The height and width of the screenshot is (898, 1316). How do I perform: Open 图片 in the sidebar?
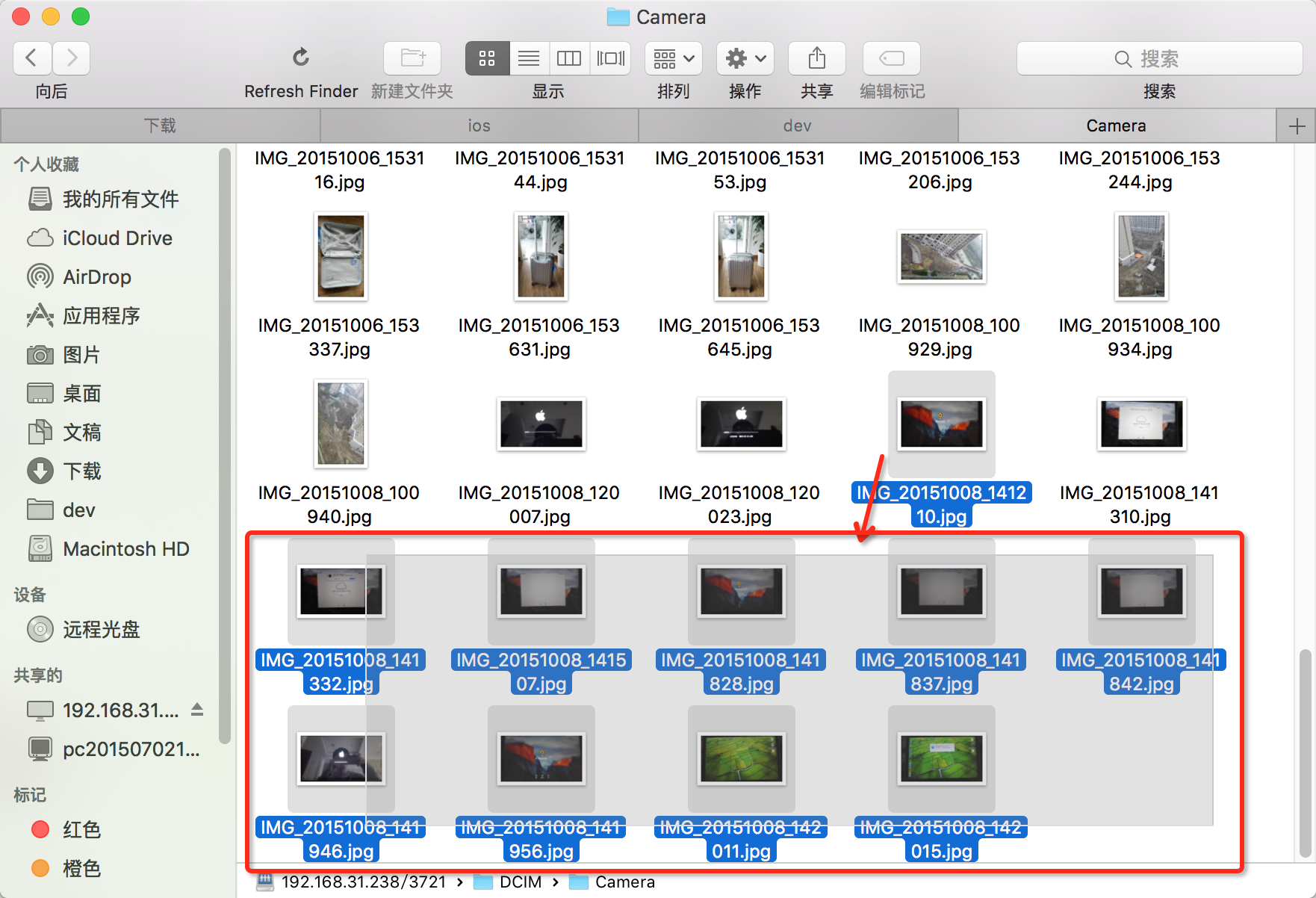(x=63, y=355)
